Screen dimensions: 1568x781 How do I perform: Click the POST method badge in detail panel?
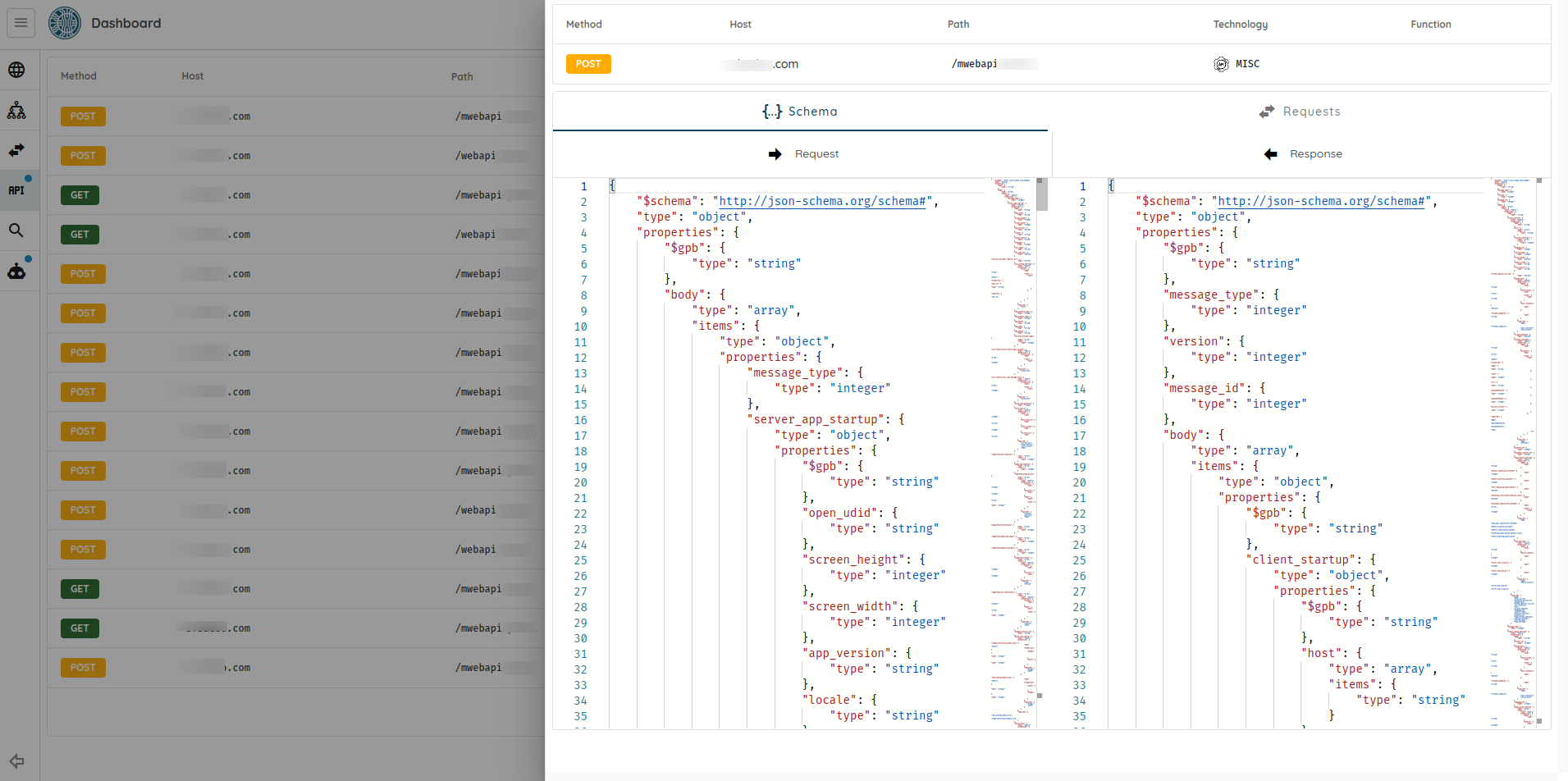pos(588,64)
